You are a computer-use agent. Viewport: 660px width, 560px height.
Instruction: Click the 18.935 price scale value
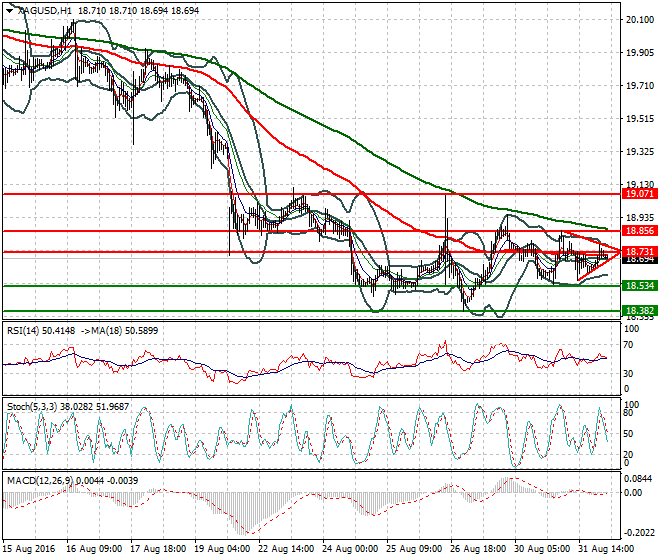coord(640,218)
